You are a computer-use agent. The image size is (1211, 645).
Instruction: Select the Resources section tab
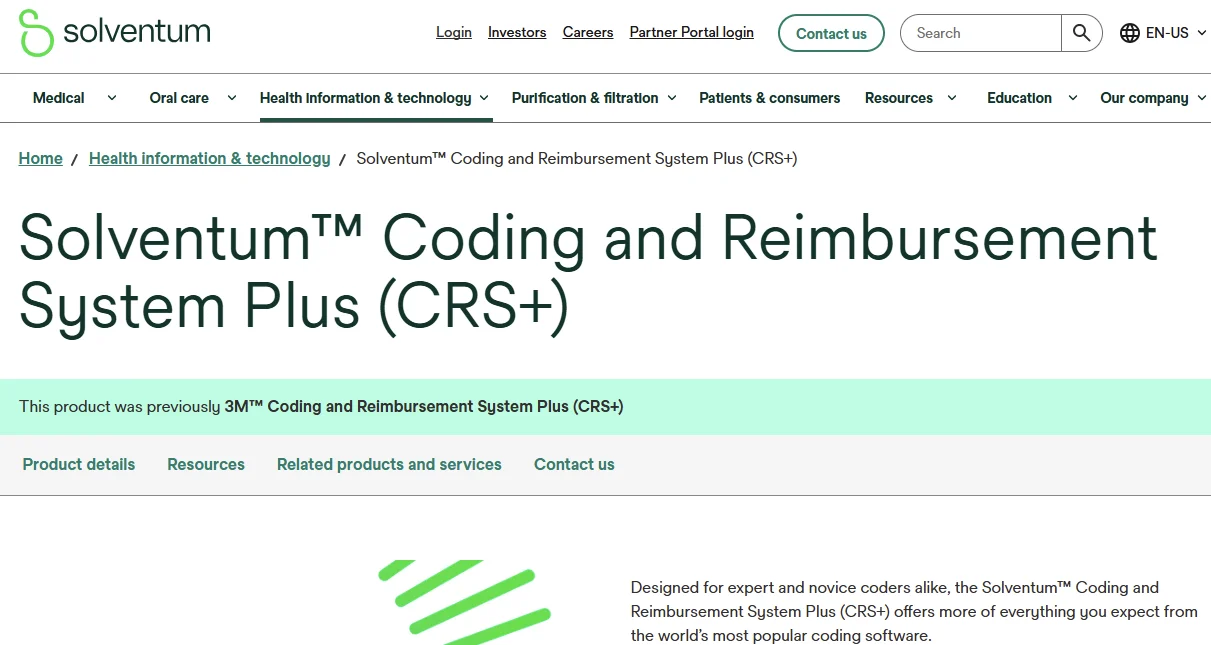pyautogui.click(x=206, y=464)
